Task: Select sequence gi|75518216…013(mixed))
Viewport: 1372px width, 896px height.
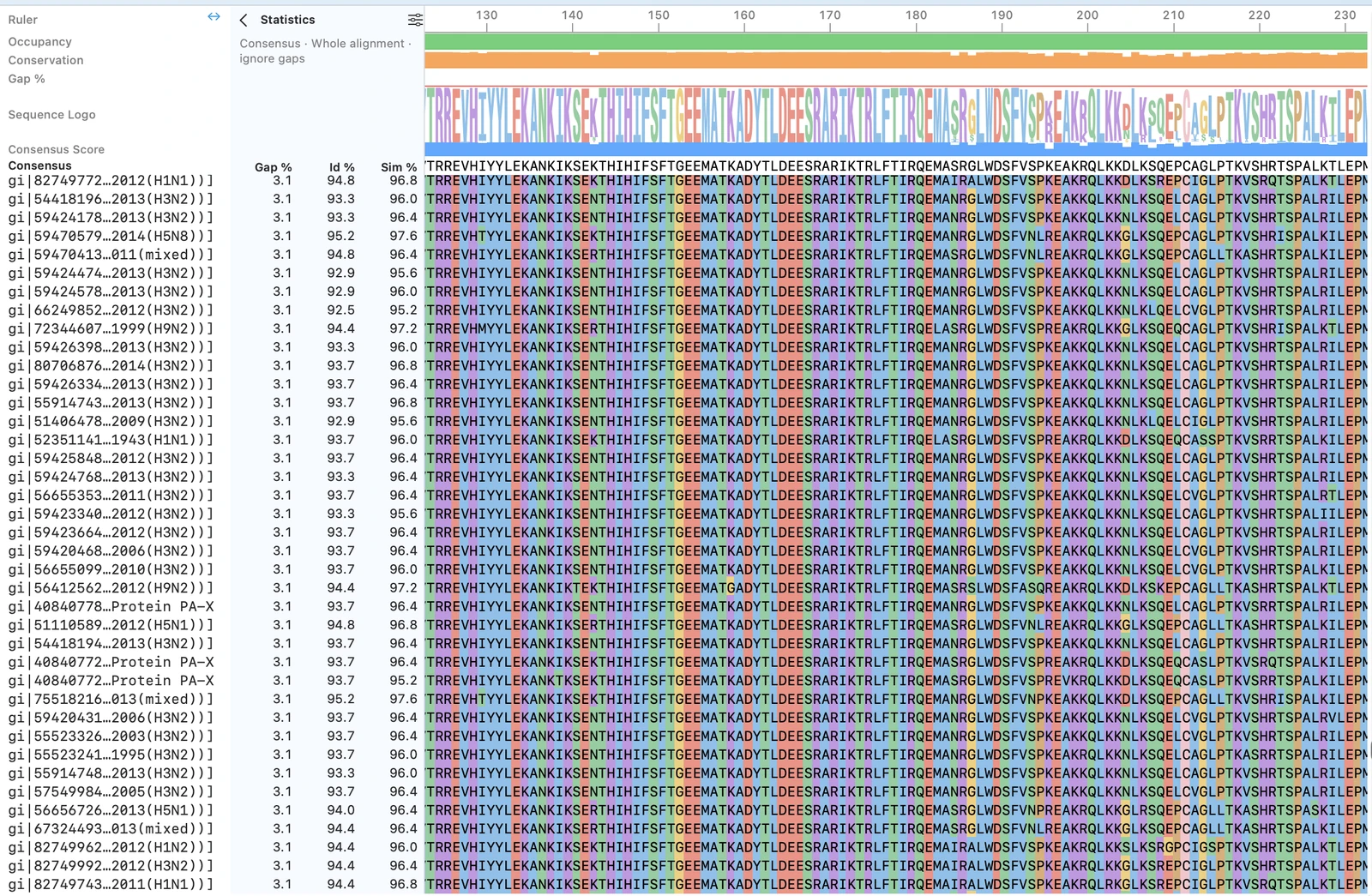Action: pyautogui.click(x=111, y=700)
